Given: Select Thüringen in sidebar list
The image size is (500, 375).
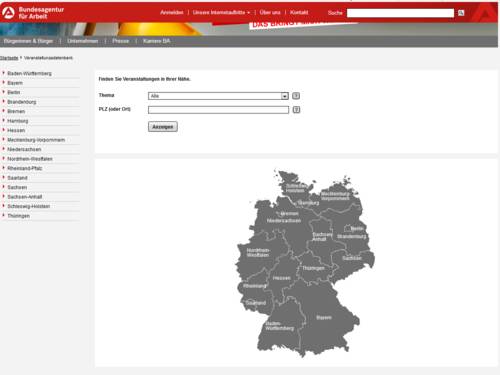Looking at the screenshot, I should (x=18, y=216).
